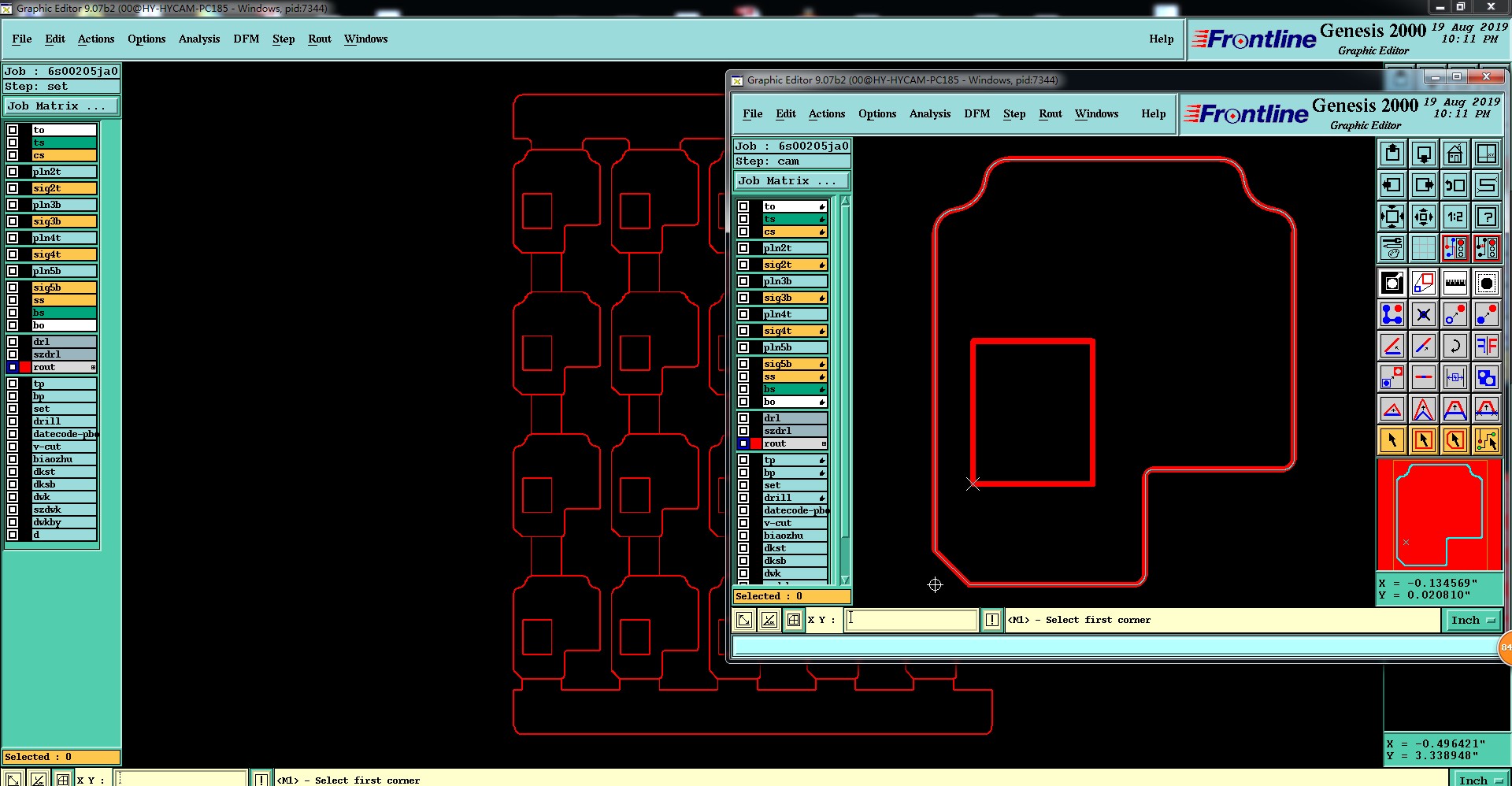Click layer list scroll down arrow
This screenshot has height=786, width=1512.
pyautogui.click(x=845, y=580)
